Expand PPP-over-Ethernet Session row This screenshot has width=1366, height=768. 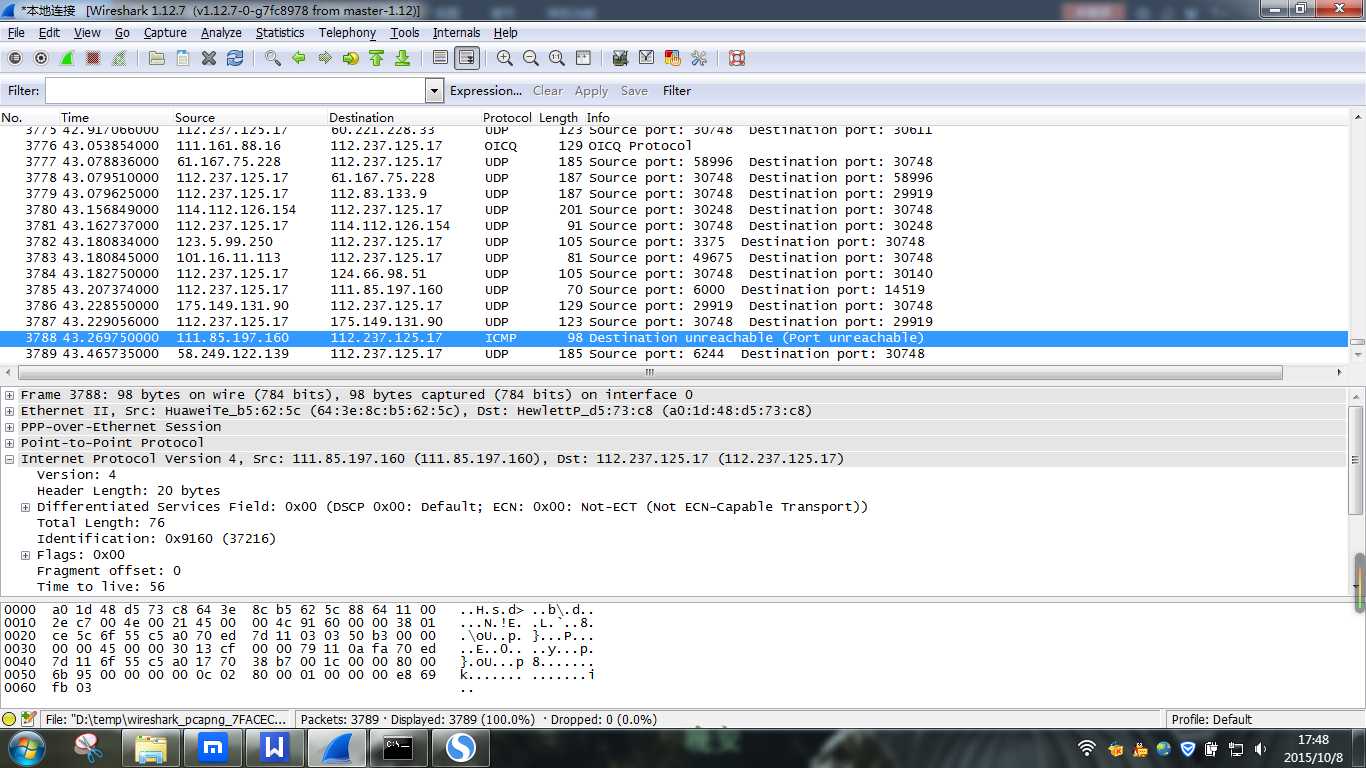click(10, 427)
